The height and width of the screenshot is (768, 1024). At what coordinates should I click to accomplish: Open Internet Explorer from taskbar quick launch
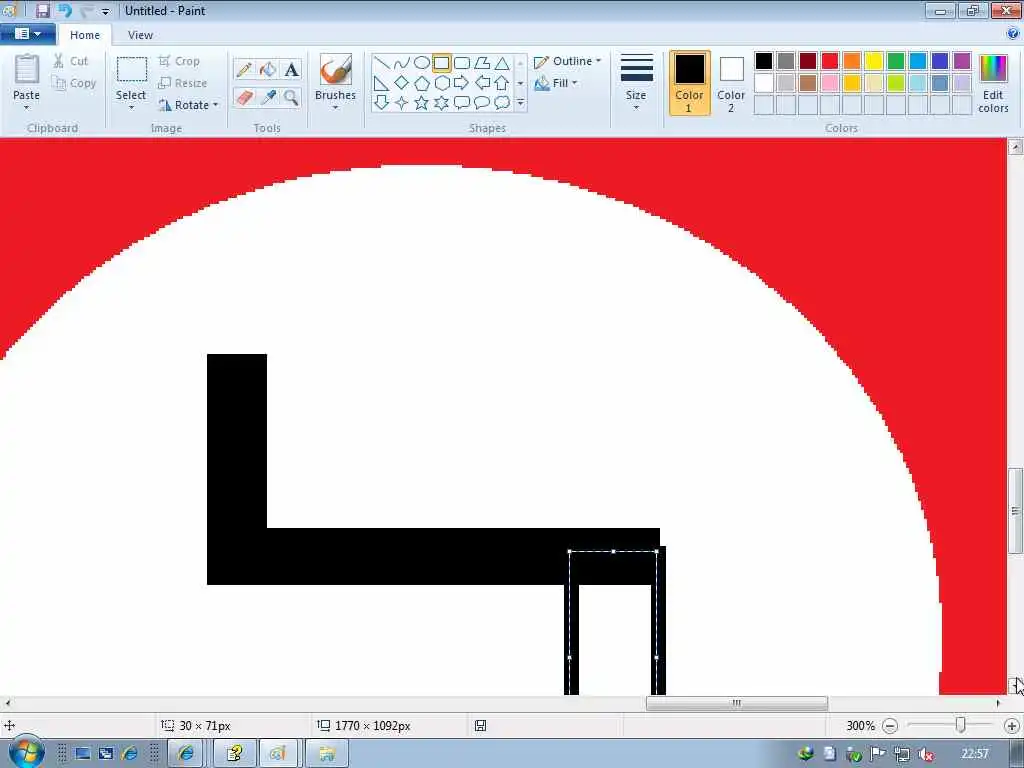[129, 754]
